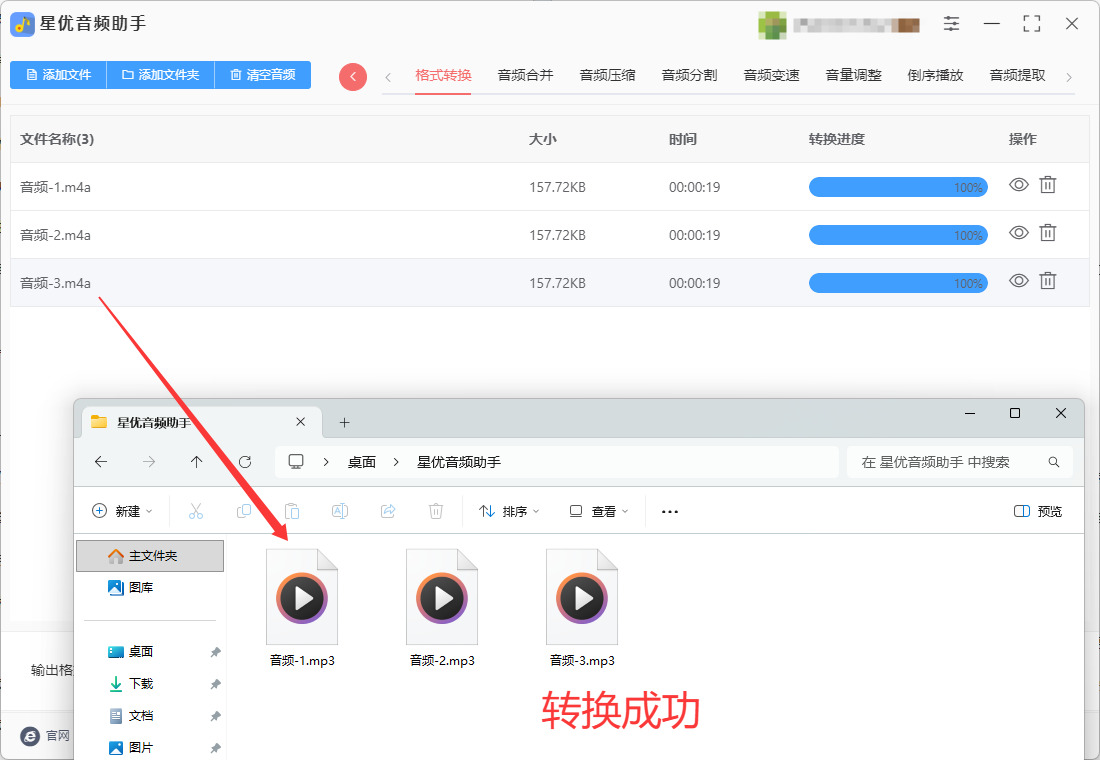
Task: Switch to the 音频压缩 tab
Action: click(x=608, y=75)
